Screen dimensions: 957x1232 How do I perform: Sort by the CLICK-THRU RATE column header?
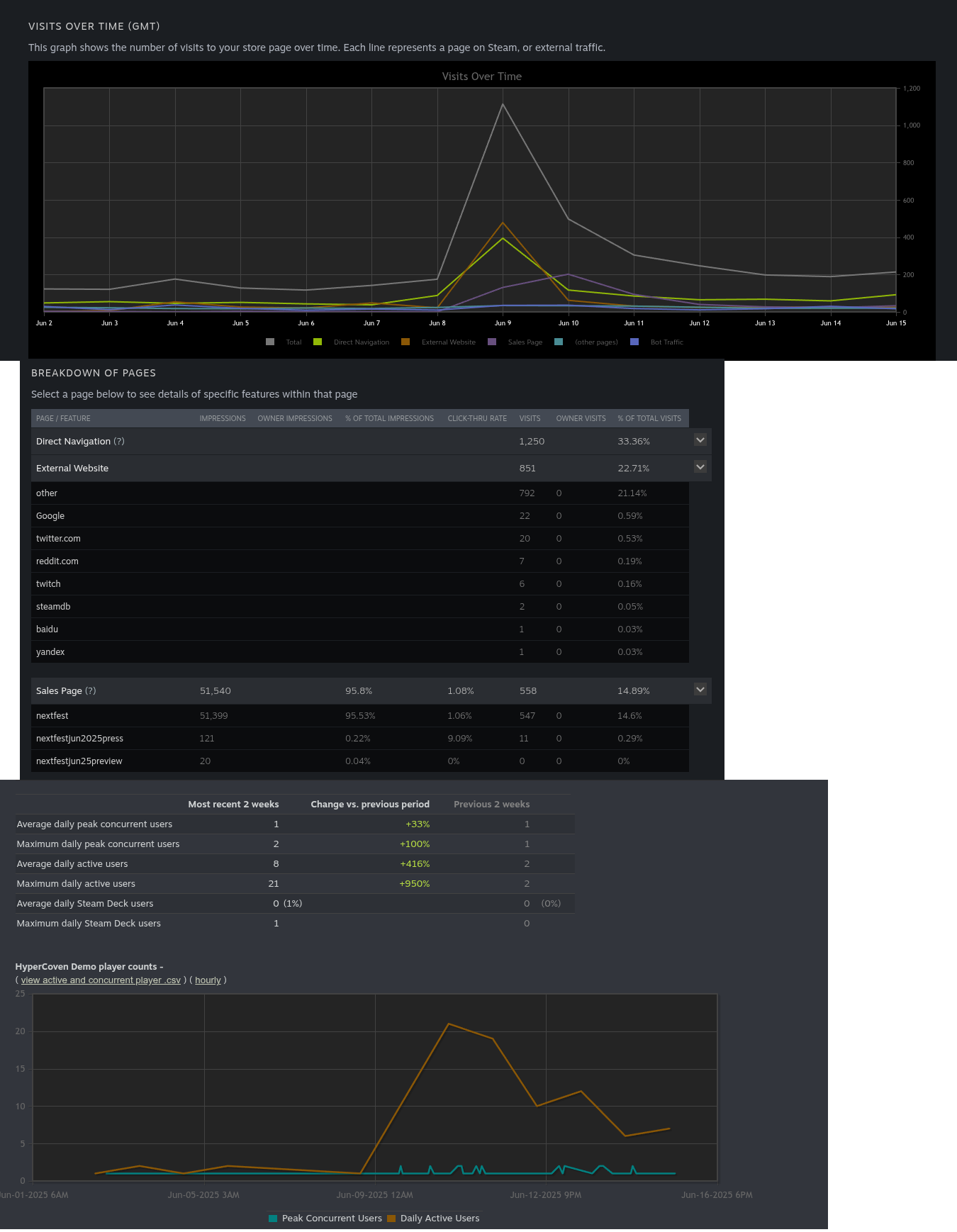pyautogui.click(x=477, y=418)
